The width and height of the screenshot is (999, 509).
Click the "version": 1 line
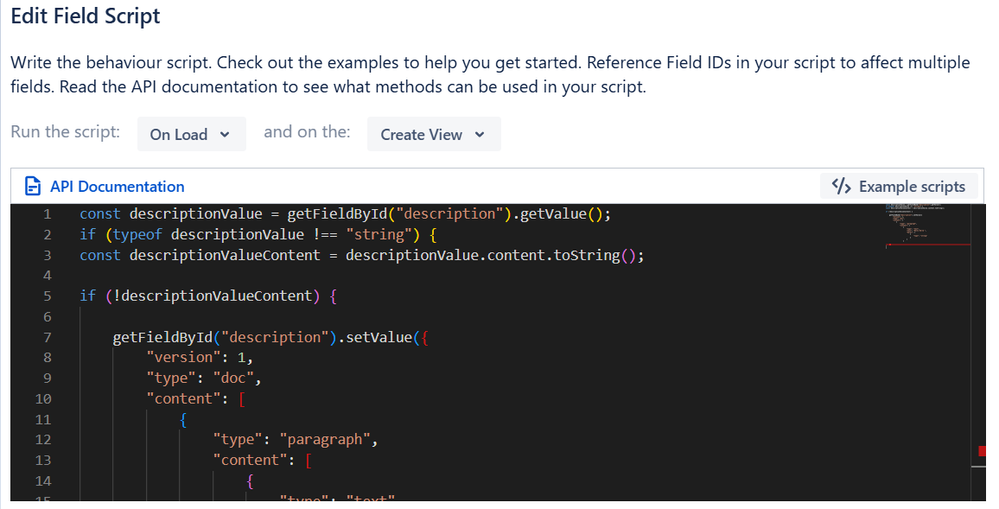200,357
